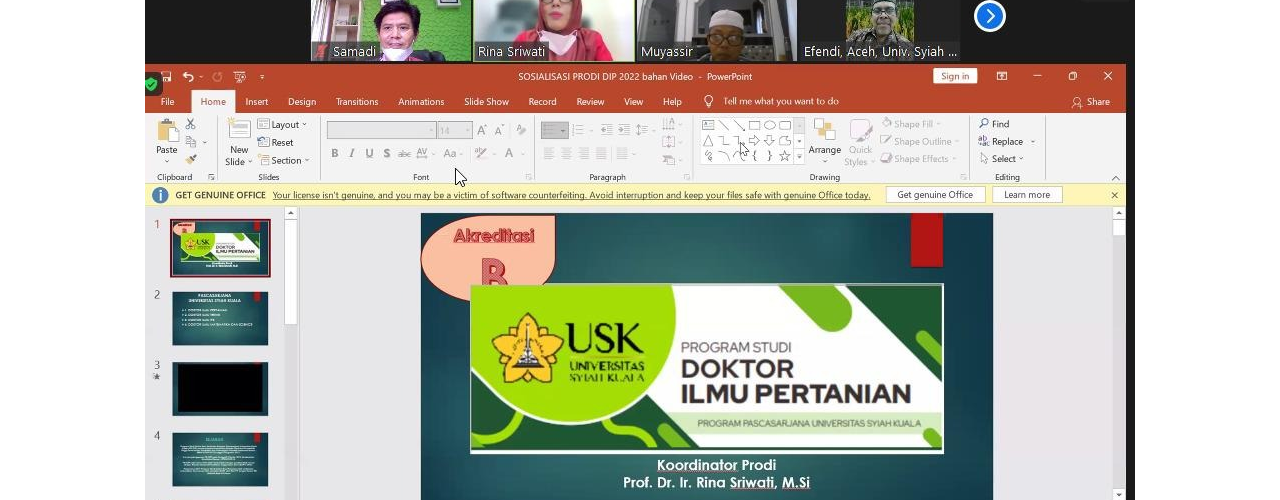Click the Find magnifier icon
The width and height of the screenshot is (1280, 500).
[985, 124]
